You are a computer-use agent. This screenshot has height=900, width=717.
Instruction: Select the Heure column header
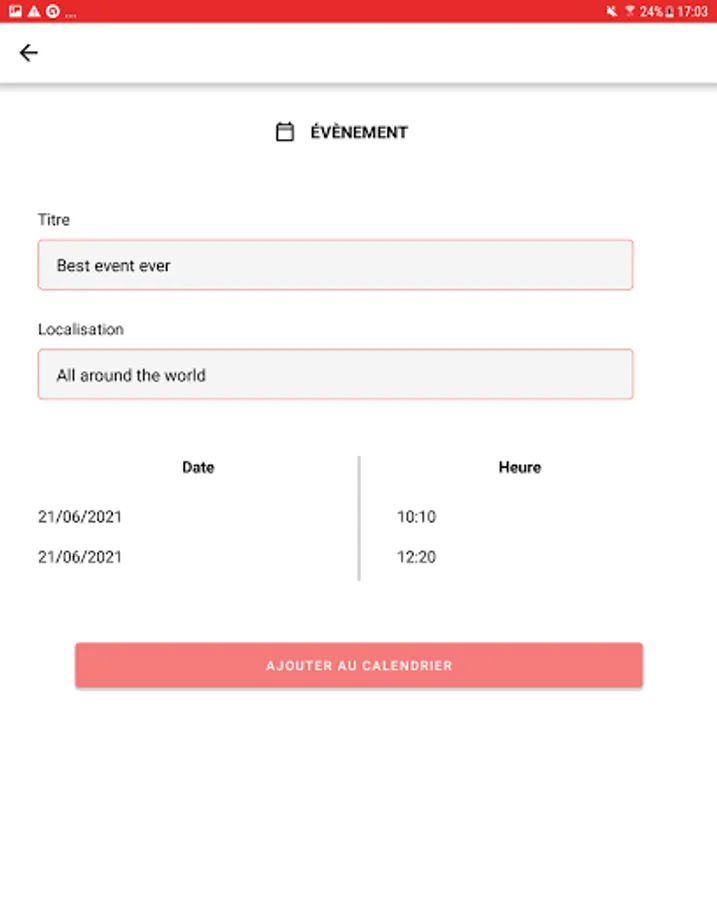(x=519, y=467)
